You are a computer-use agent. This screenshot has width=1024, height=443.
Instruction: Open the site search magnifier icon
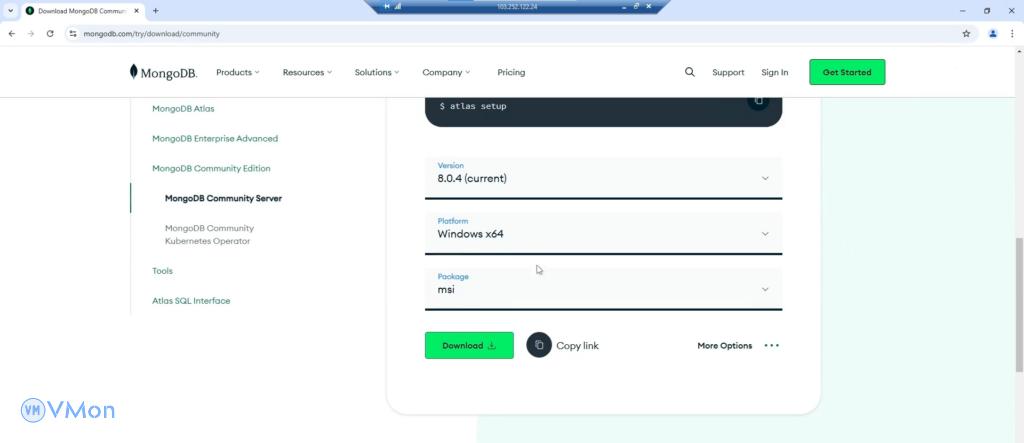689,72
